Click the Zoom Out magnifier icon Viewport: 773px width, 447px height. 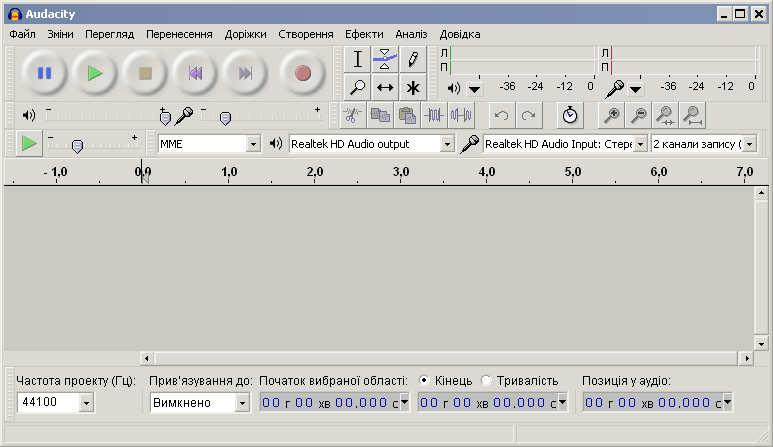pyautogui.click(x=639, y=115)
